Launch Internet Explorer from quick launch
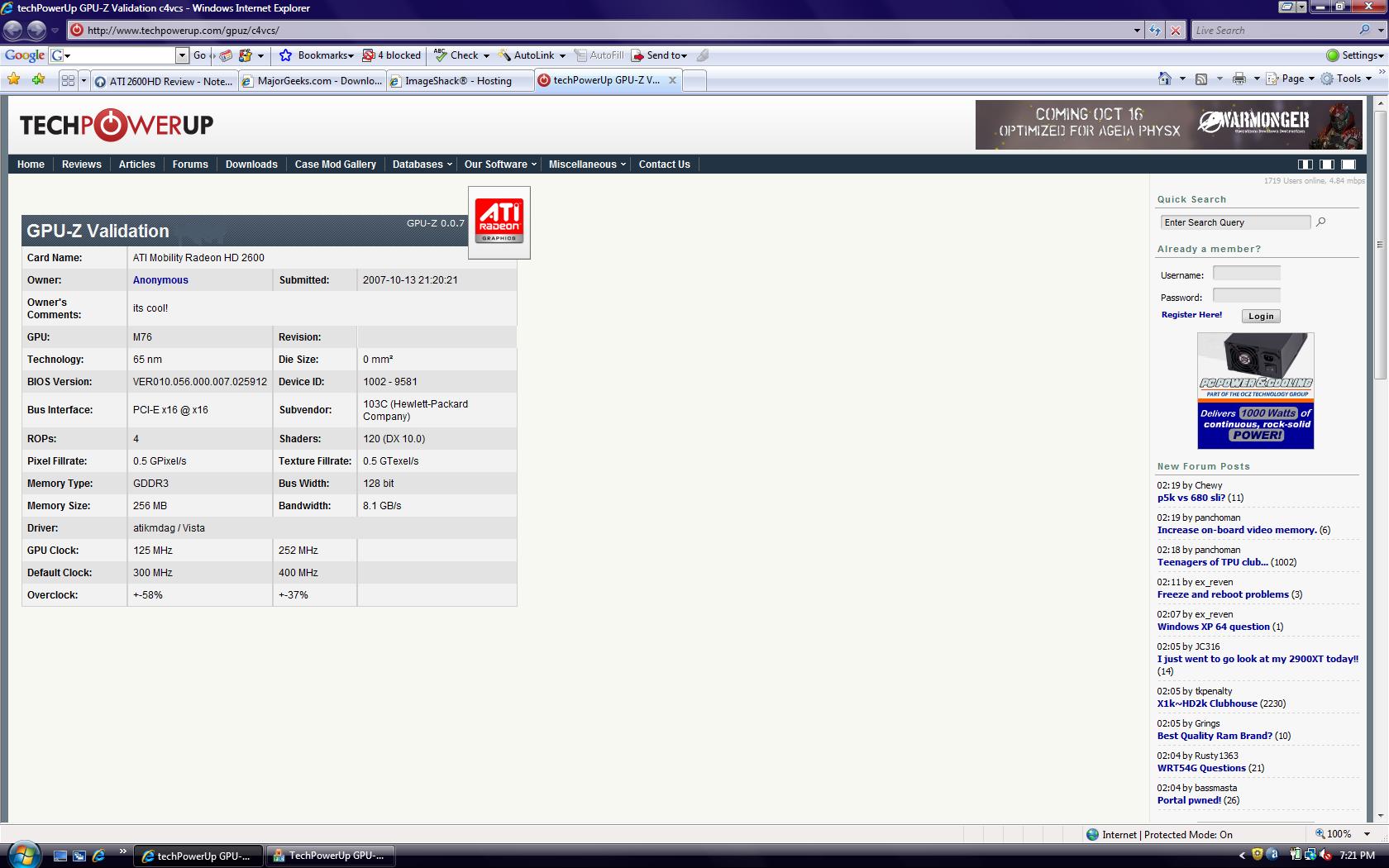The height and width of the screenshot is (868, 1389). [98, 856]
